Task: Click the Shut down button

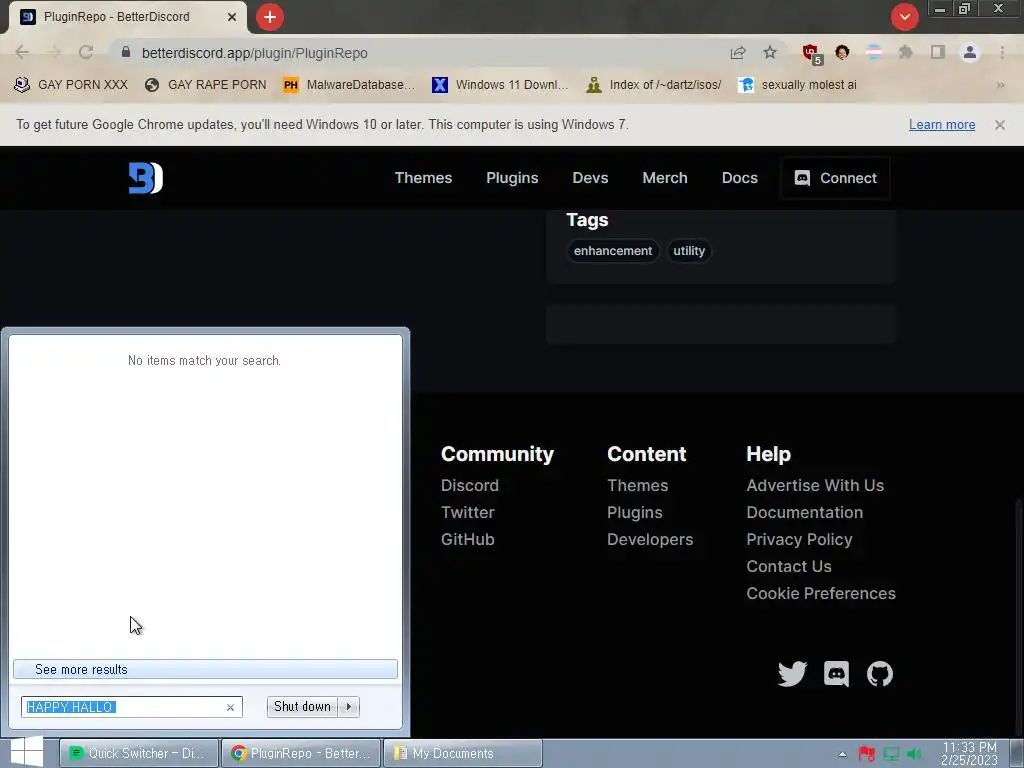Action: point(302,707)
